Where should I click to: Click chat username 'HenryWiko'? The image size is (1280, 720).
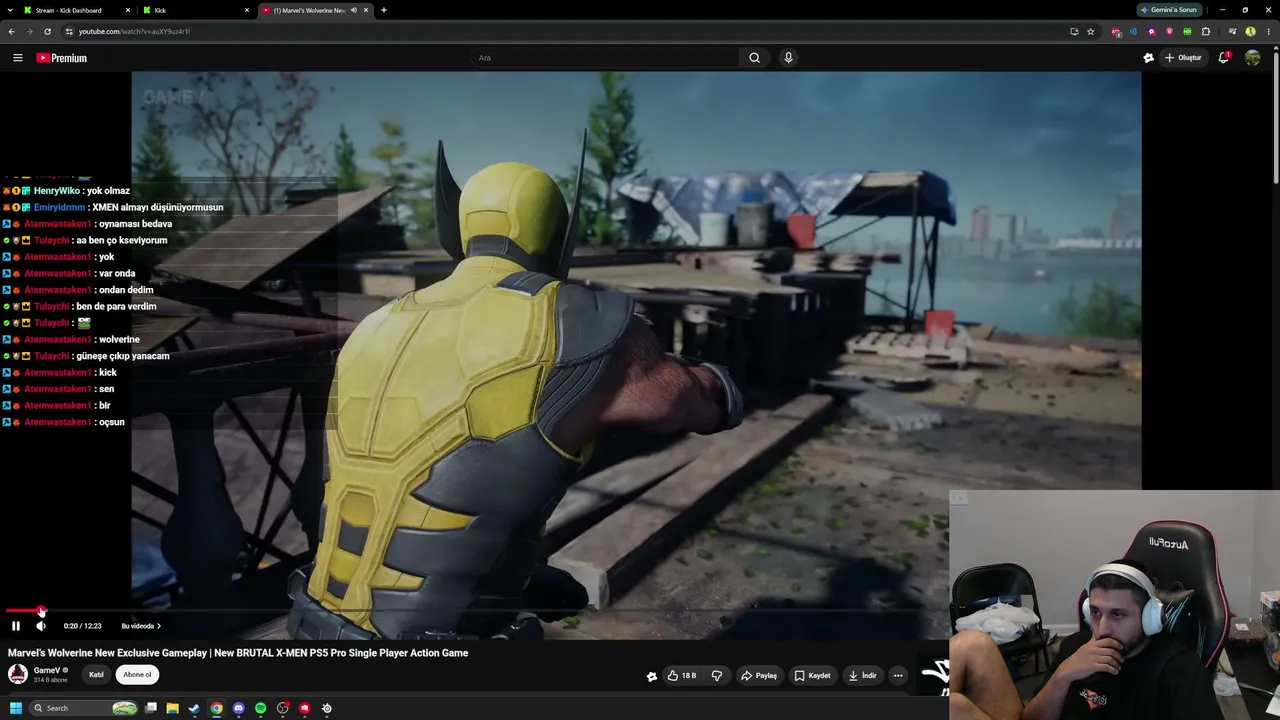tap(56, 191)
